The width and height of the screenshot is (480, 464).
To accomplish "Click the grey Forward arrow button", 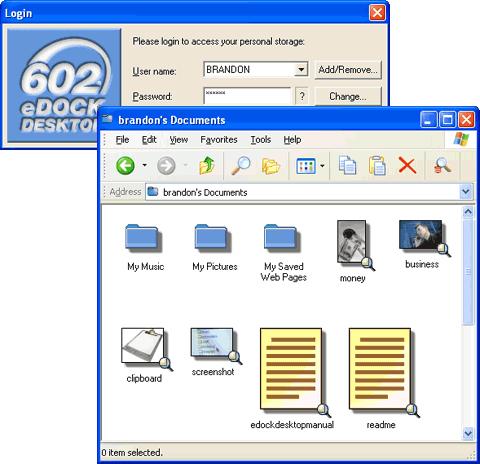I will click(x=166, y=165).
